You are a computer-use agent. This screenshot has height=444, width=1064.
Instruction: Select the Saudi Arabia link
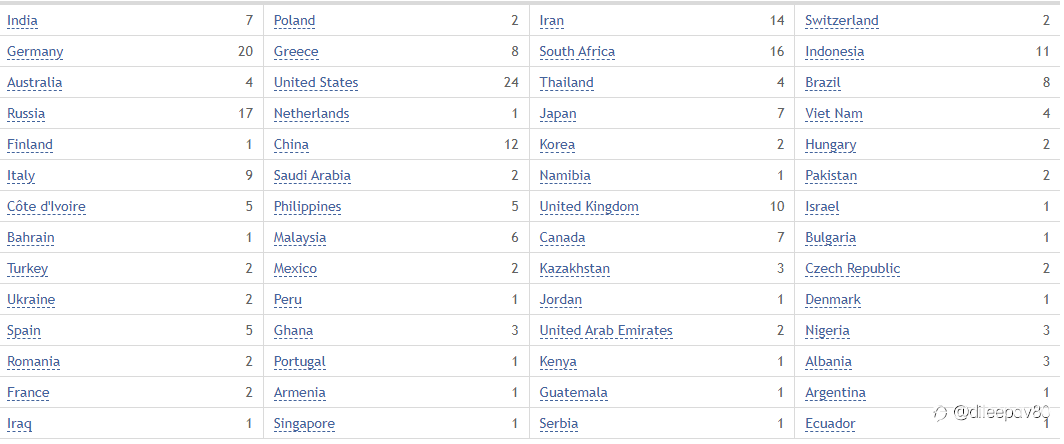tap(312, 176)
